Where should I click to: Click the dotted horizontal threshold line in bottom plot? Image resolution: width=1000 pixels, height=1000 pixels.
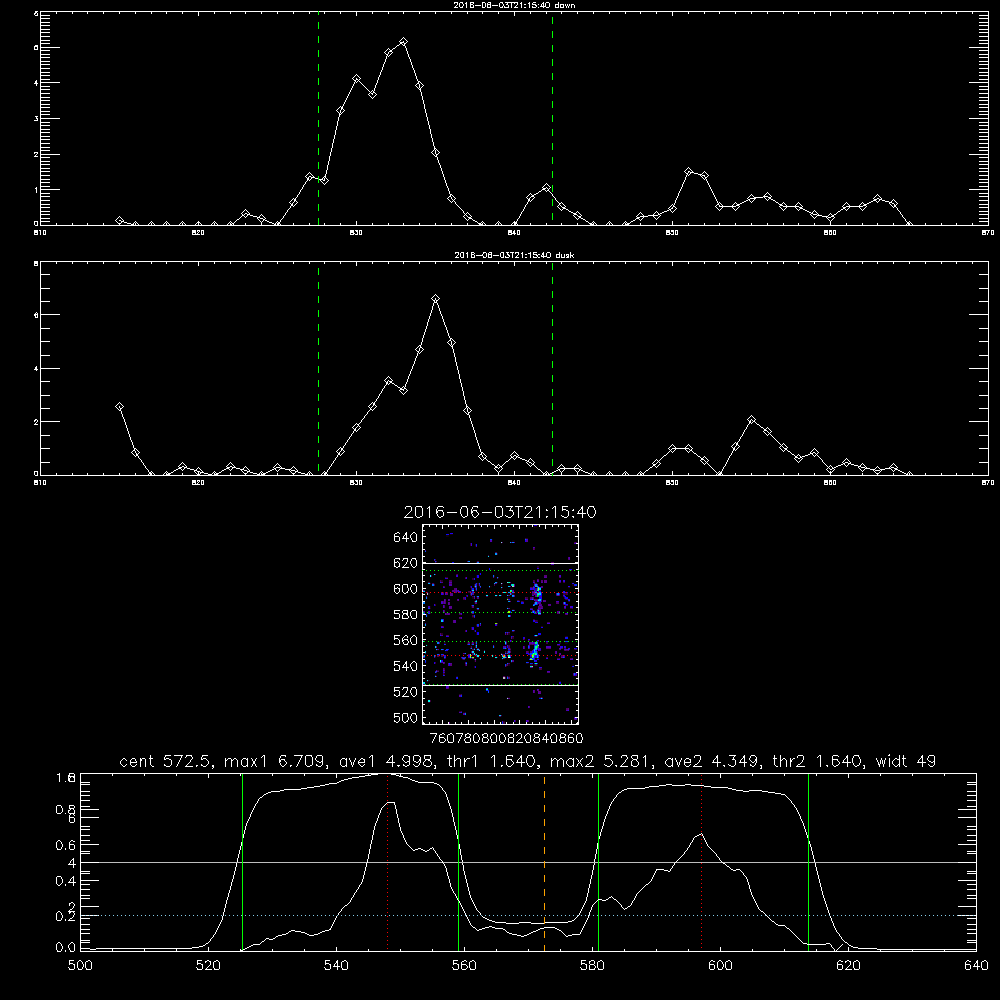click(528, 916)
